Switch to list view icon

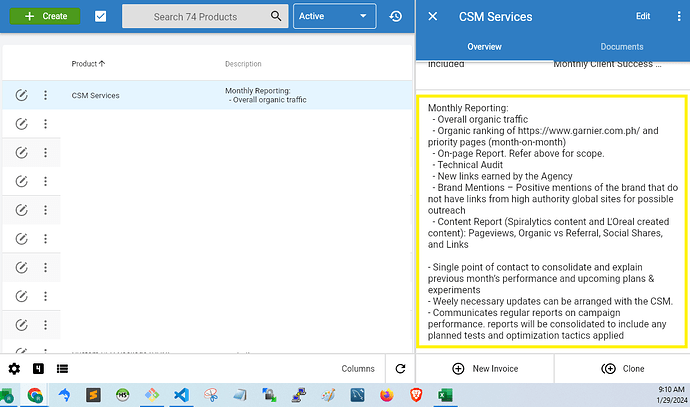click(62, 369)
